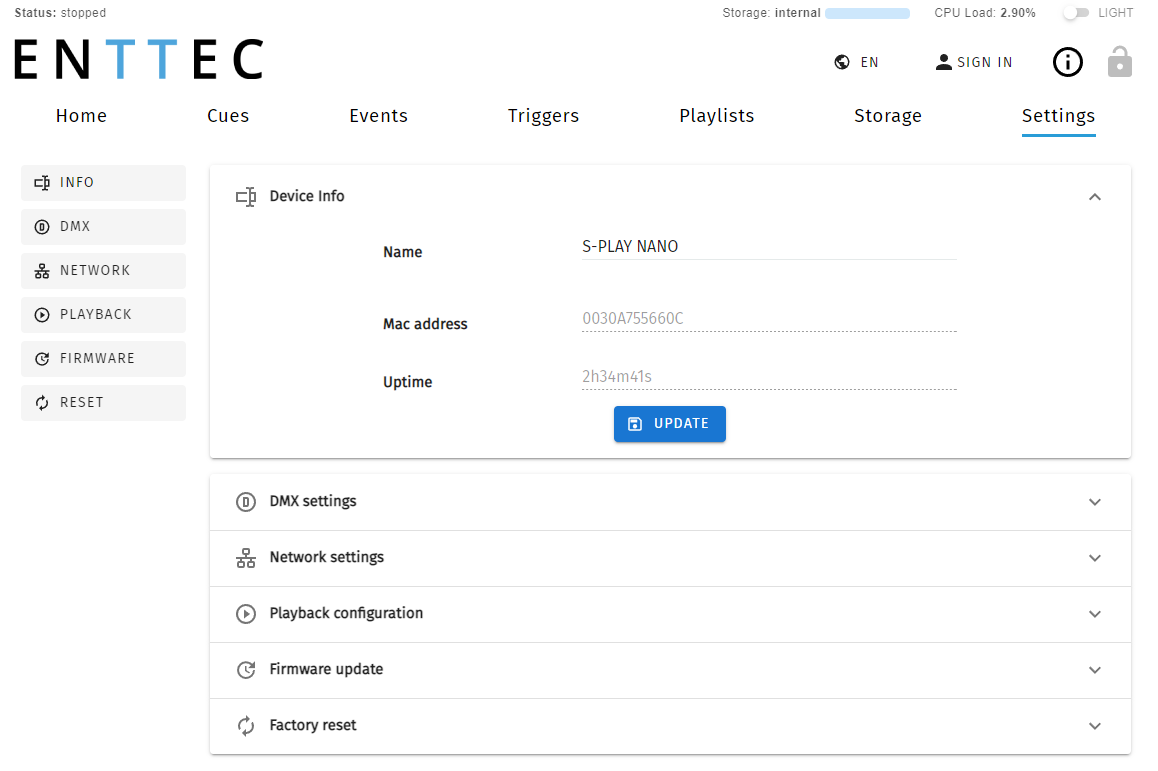Select the Network sidebar button

(103, 271)
